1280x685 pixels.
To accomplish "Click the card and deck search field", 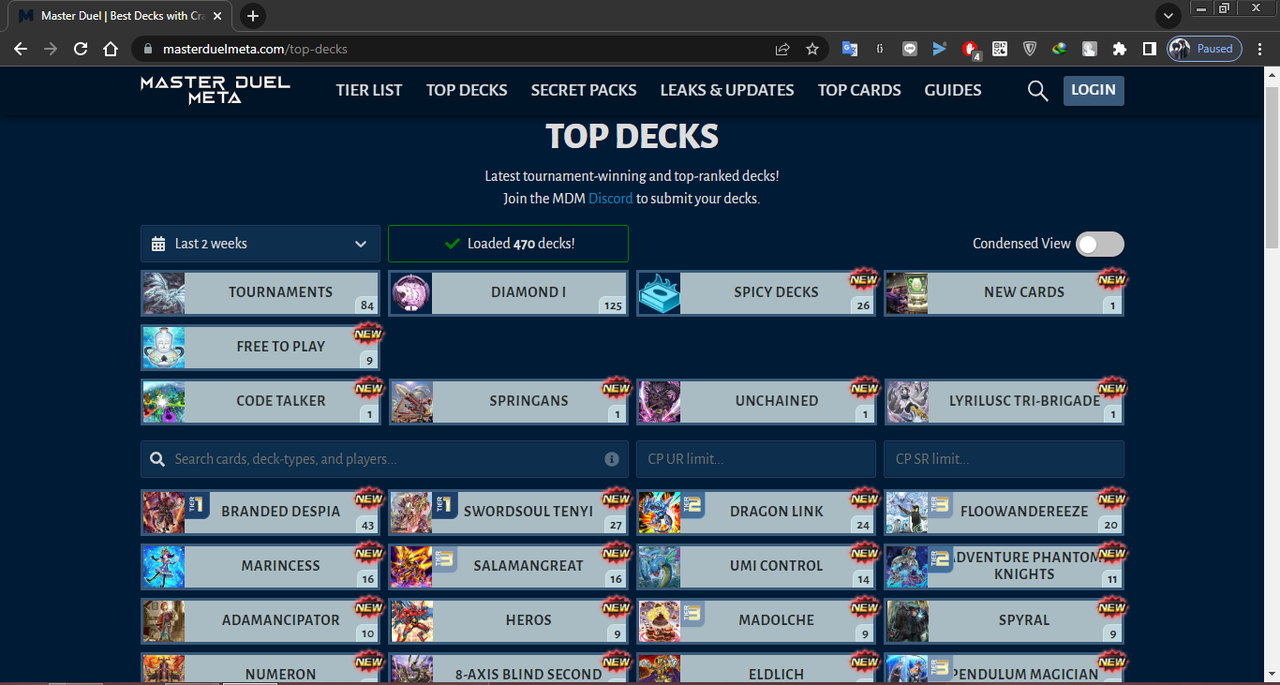I will (385, 459).
